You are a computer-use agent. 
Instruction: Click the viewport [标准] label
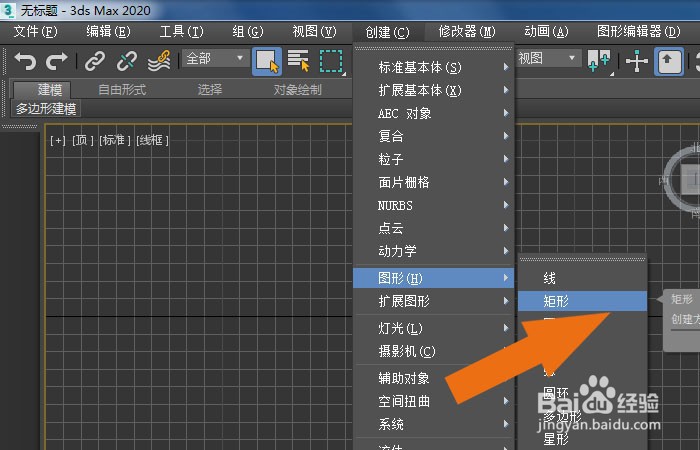(115, 141)
